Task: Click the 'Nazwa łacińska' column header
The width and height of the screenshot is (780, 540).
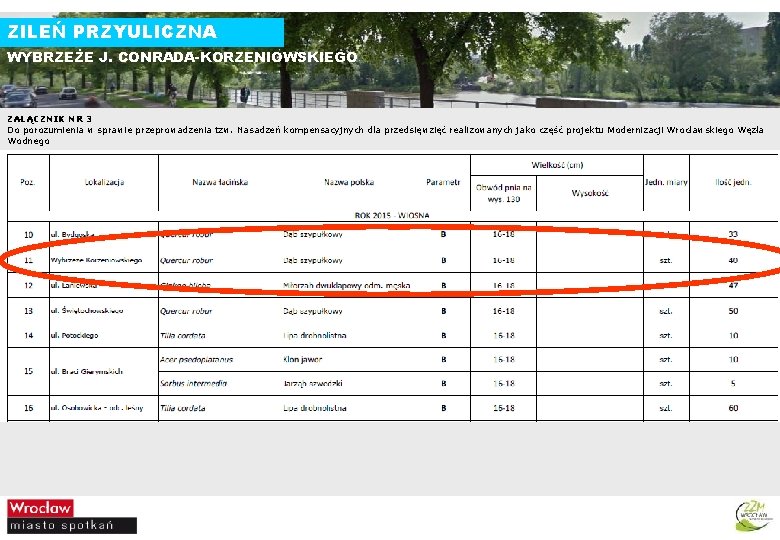Action: click(x=220, y=182)
